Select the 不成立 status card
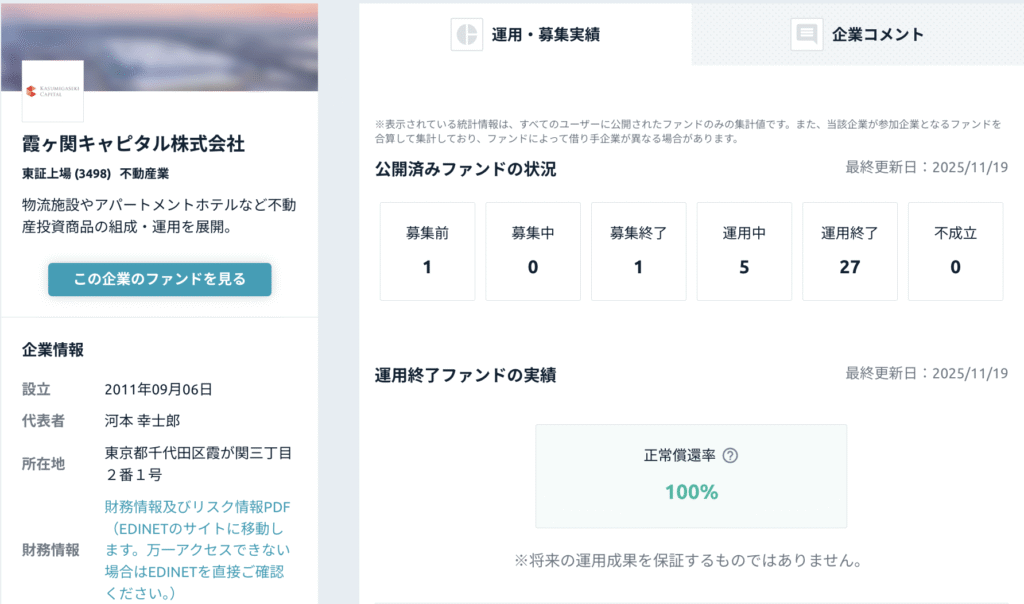This screenshot has width=1024, height=604. [955, 251]
